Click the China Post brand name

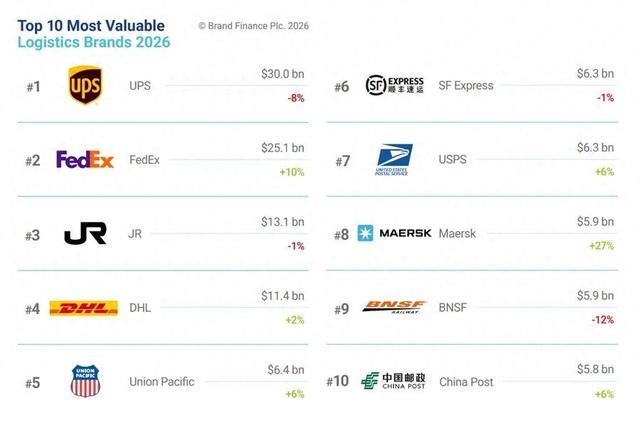point(466,382)
